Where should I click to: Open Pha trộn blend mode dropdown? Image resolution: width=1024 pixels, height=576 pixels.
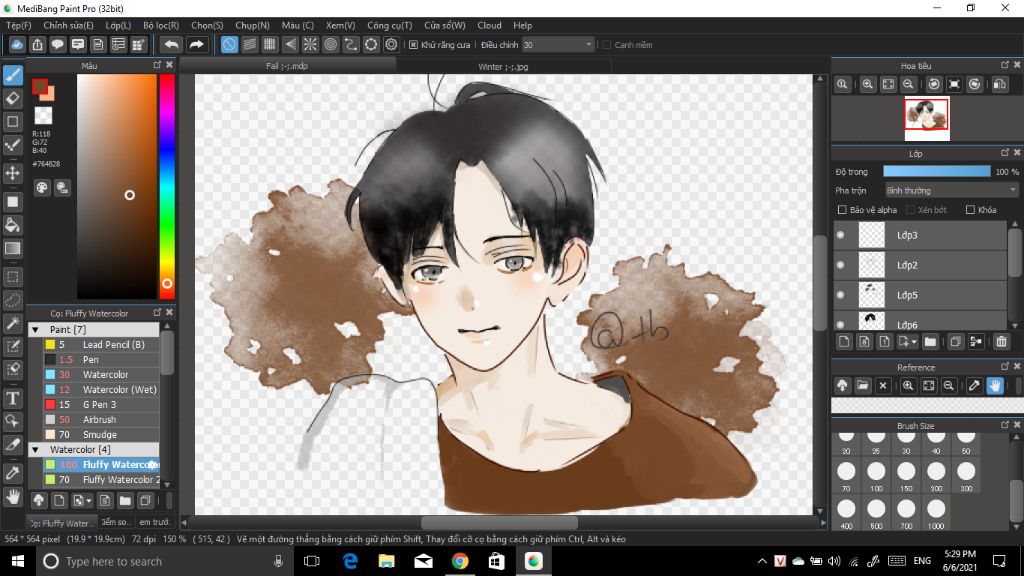click(951, 190)
